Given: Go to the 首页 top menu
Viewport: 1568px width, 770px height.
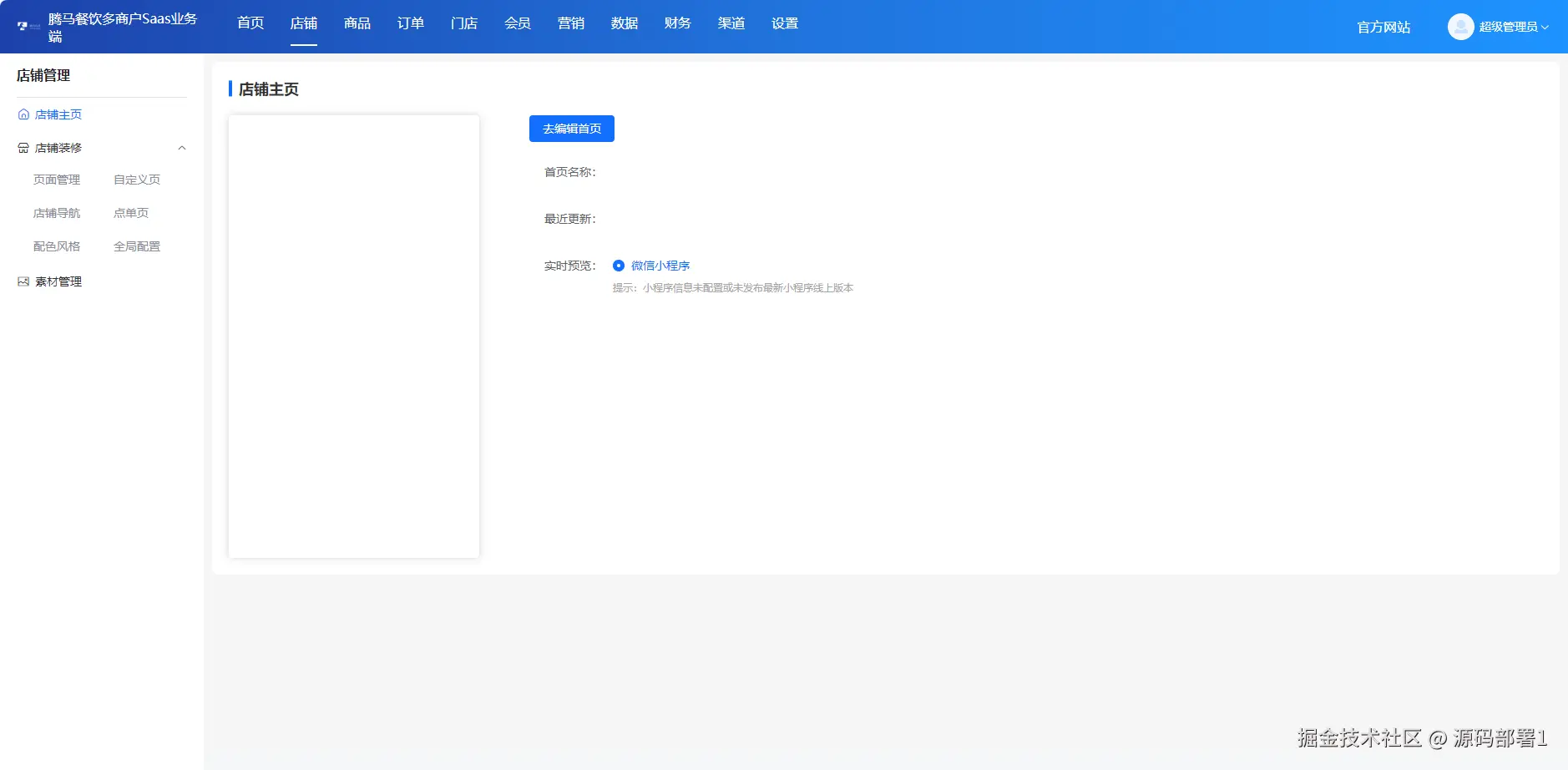Looking at the screenshot, I should click(250, 23).
